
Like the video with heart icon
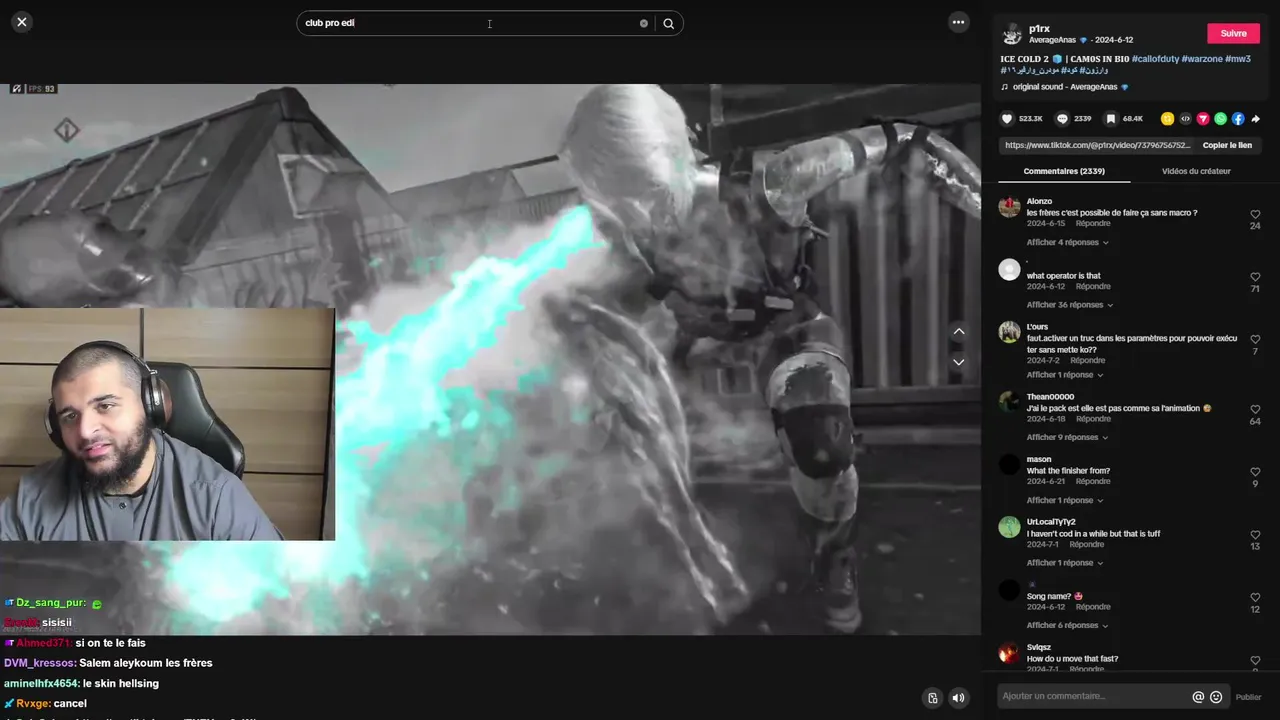(x=1007, y=118)
